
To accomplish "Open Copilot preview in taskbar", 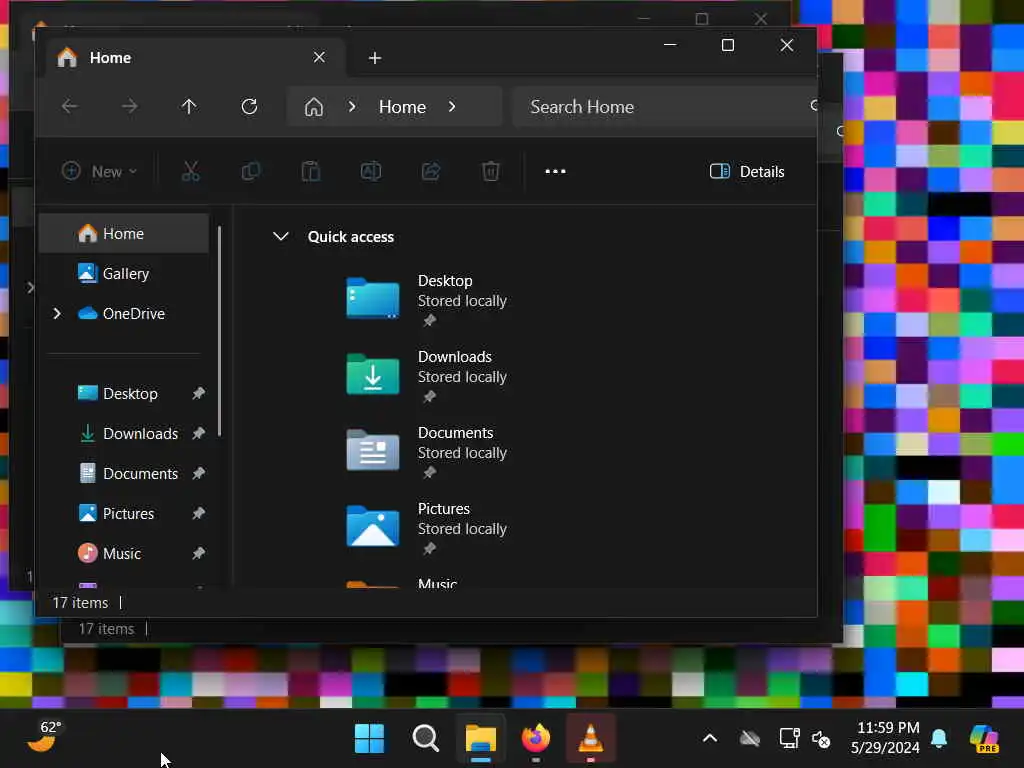I will click(x=984, y=739).
